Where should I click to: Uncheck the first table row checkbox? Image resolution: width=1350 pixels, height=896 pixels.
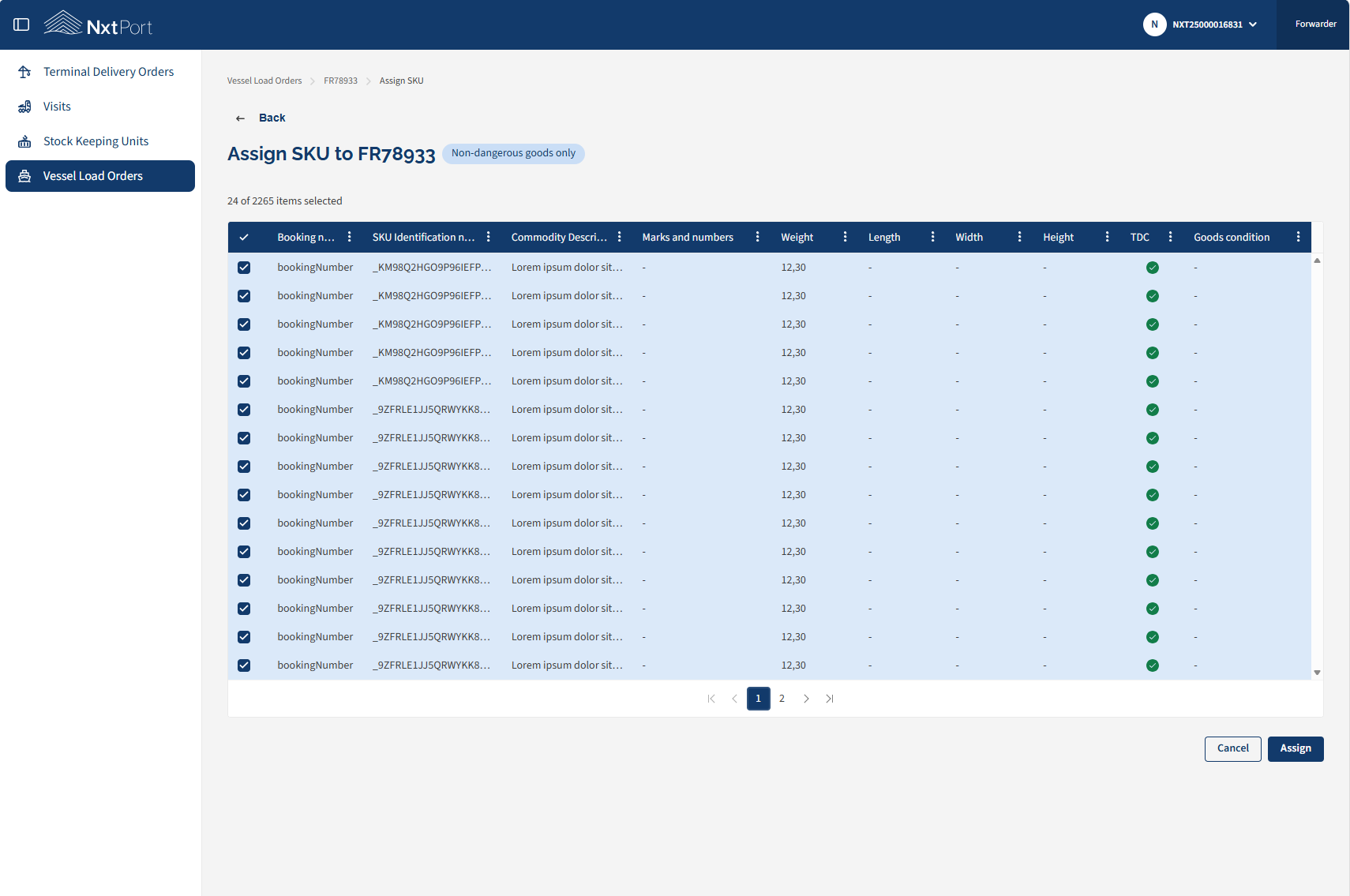[x=244, y=268]
